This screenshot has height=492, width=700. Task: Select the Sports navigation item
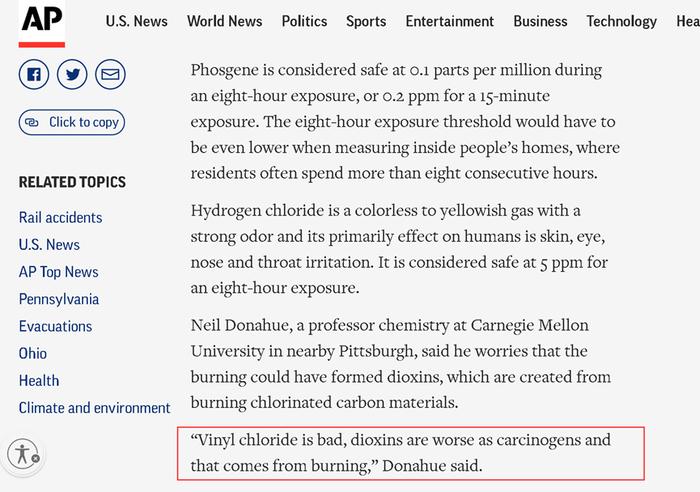[366, 21]
